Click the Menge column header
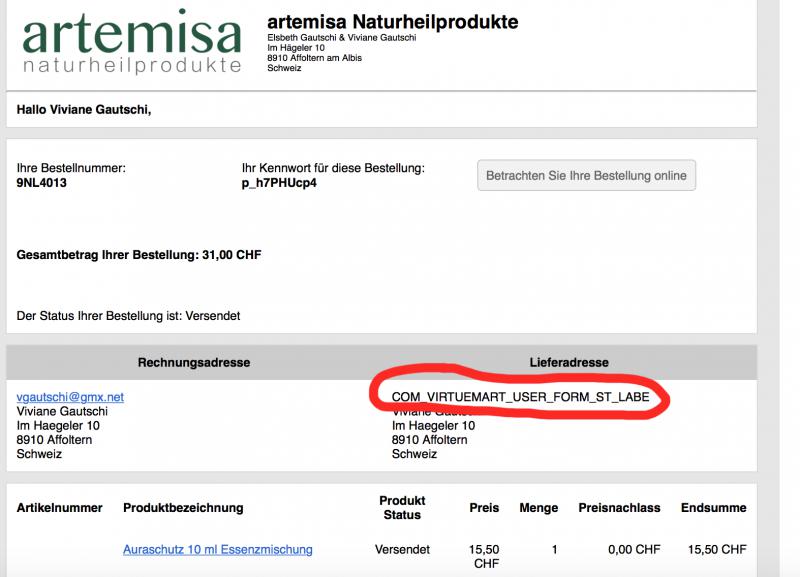 tap(539, 508)
